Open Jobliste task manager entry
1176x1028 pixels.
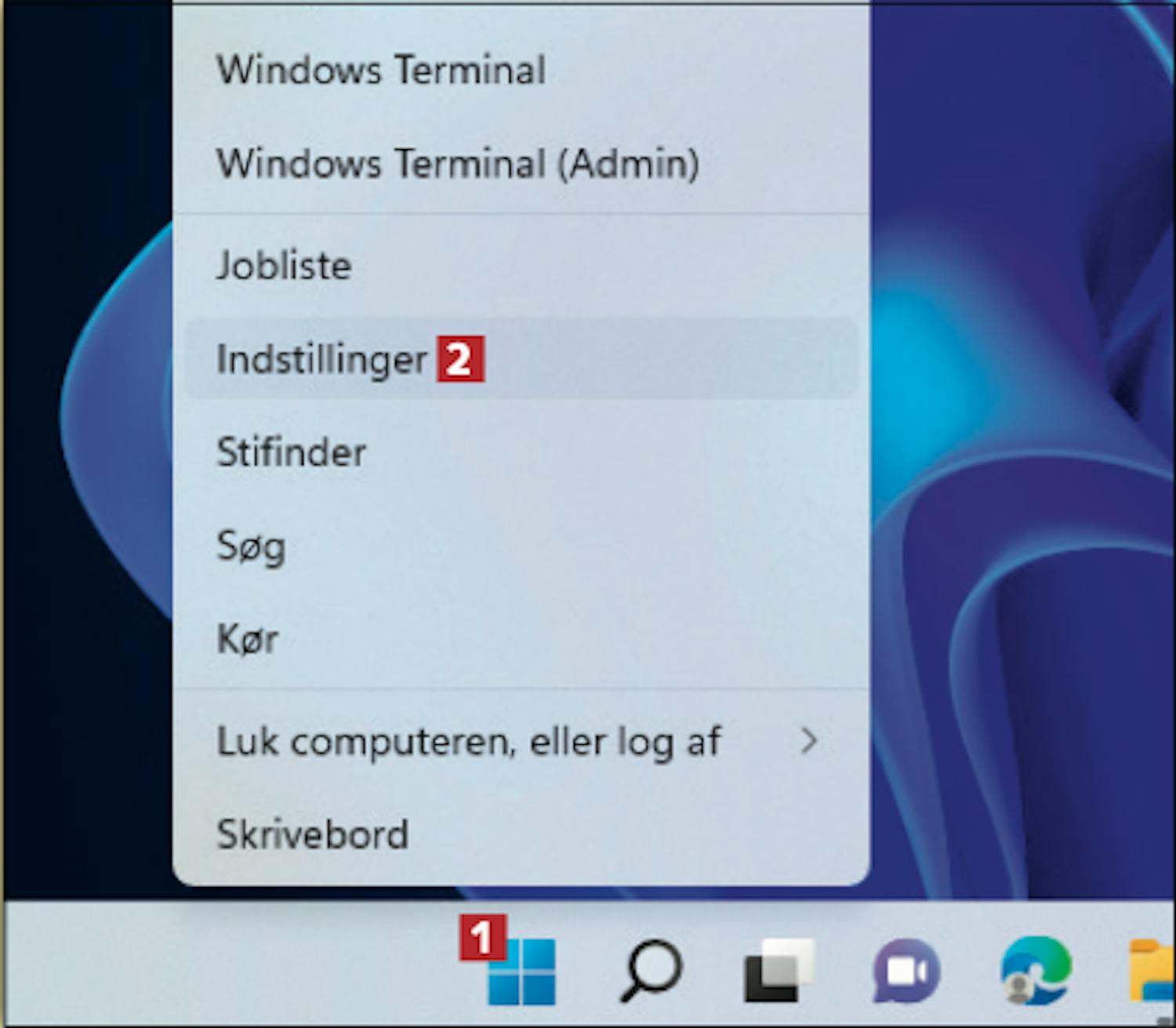pos(521,265)
